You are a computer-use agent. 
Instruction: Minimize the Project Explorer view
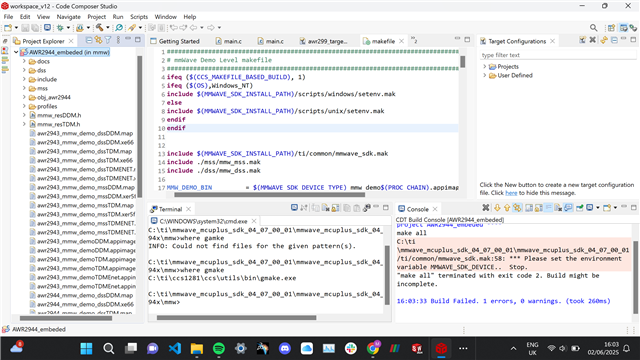(128, 39)
